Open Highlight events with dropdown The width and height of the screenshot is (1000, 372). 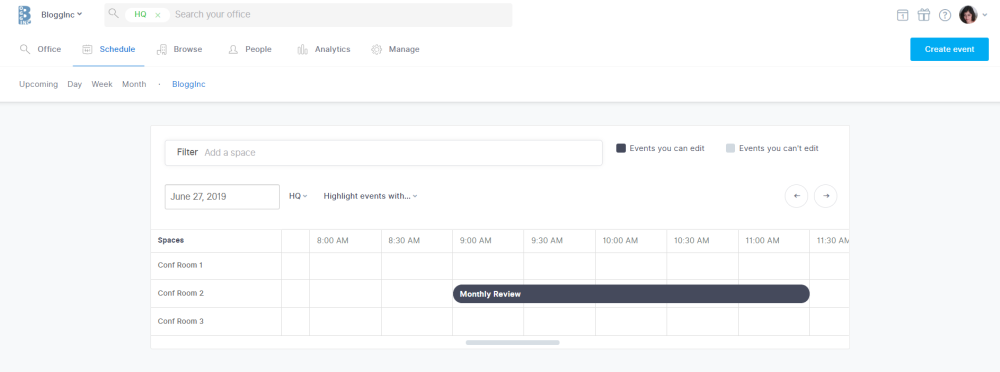pyautogui.click(x=371, y=196)
